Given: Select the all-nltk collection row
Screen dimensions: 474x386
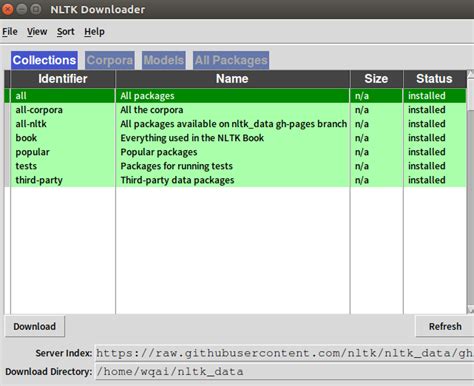Looking at the screenshot, I should click(x=235, y=124).
